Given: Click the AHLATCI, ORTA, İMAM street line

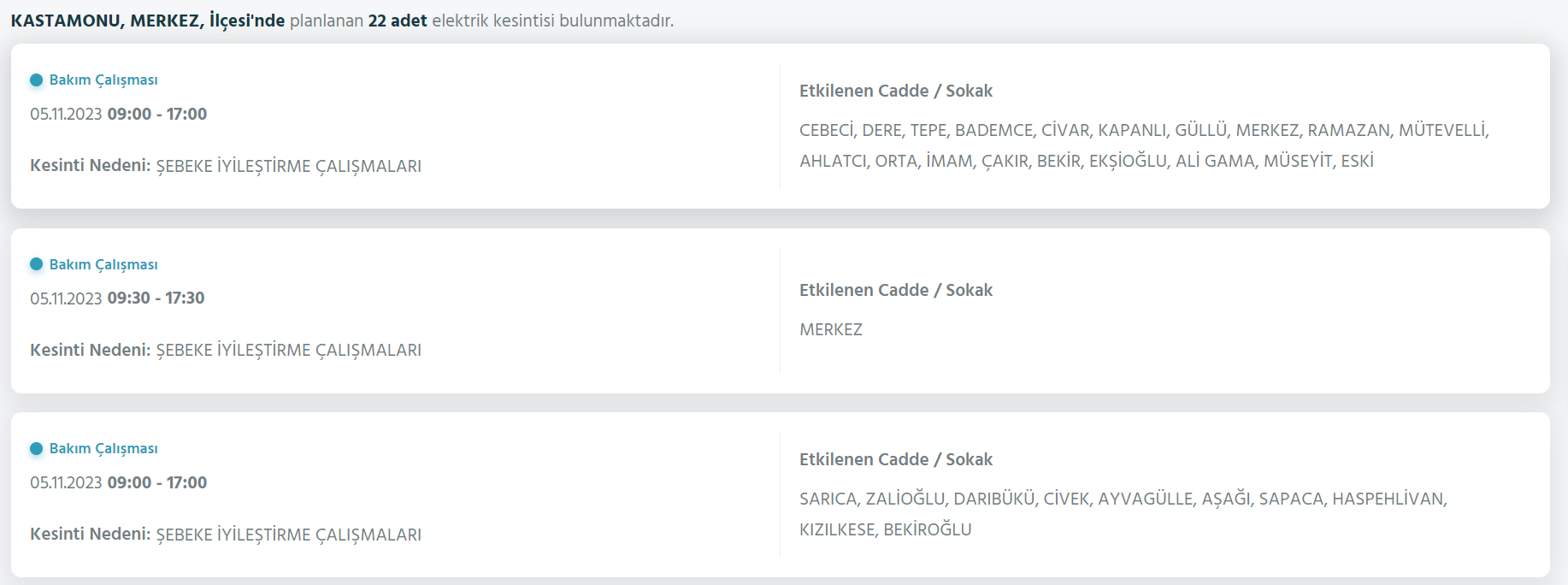Looking at the screenshot, I should (x=1086, y=162).
